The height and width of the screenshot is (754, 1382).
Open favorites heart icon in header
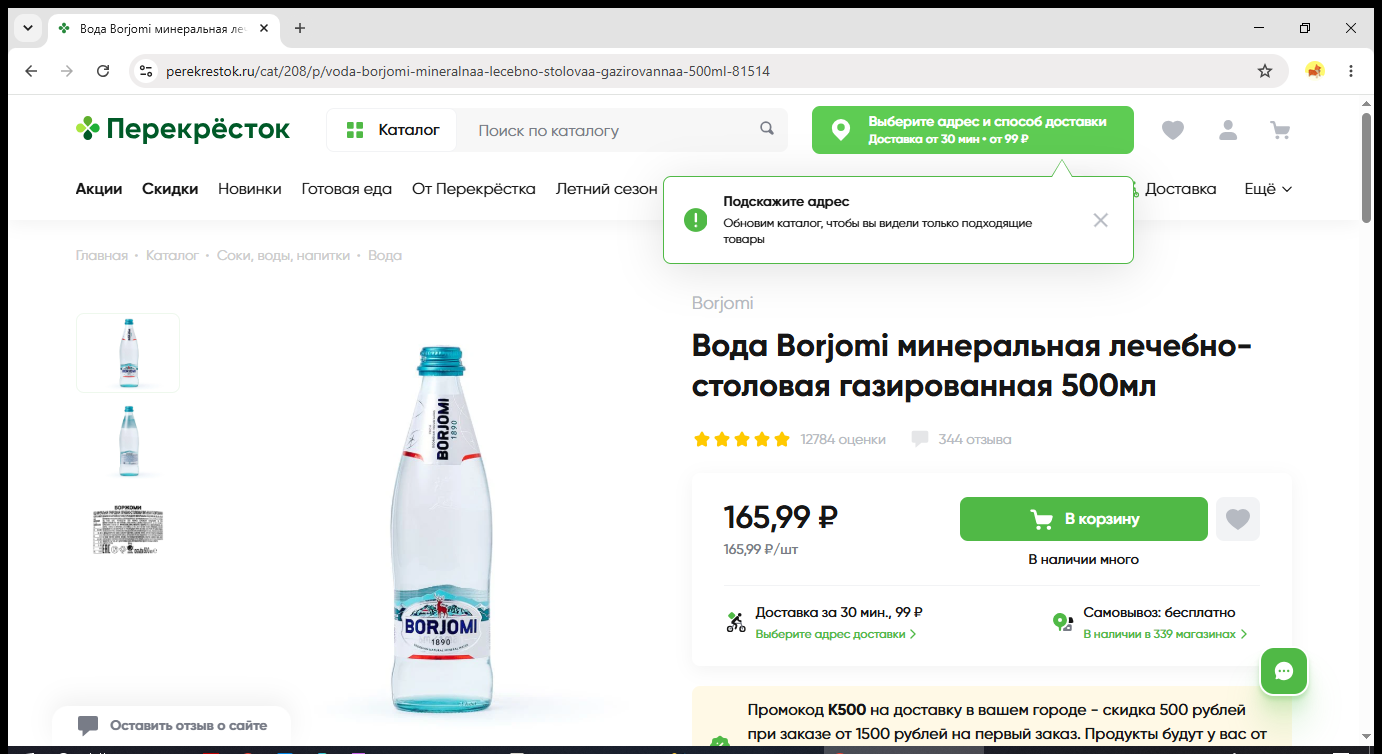[1173, 130]
